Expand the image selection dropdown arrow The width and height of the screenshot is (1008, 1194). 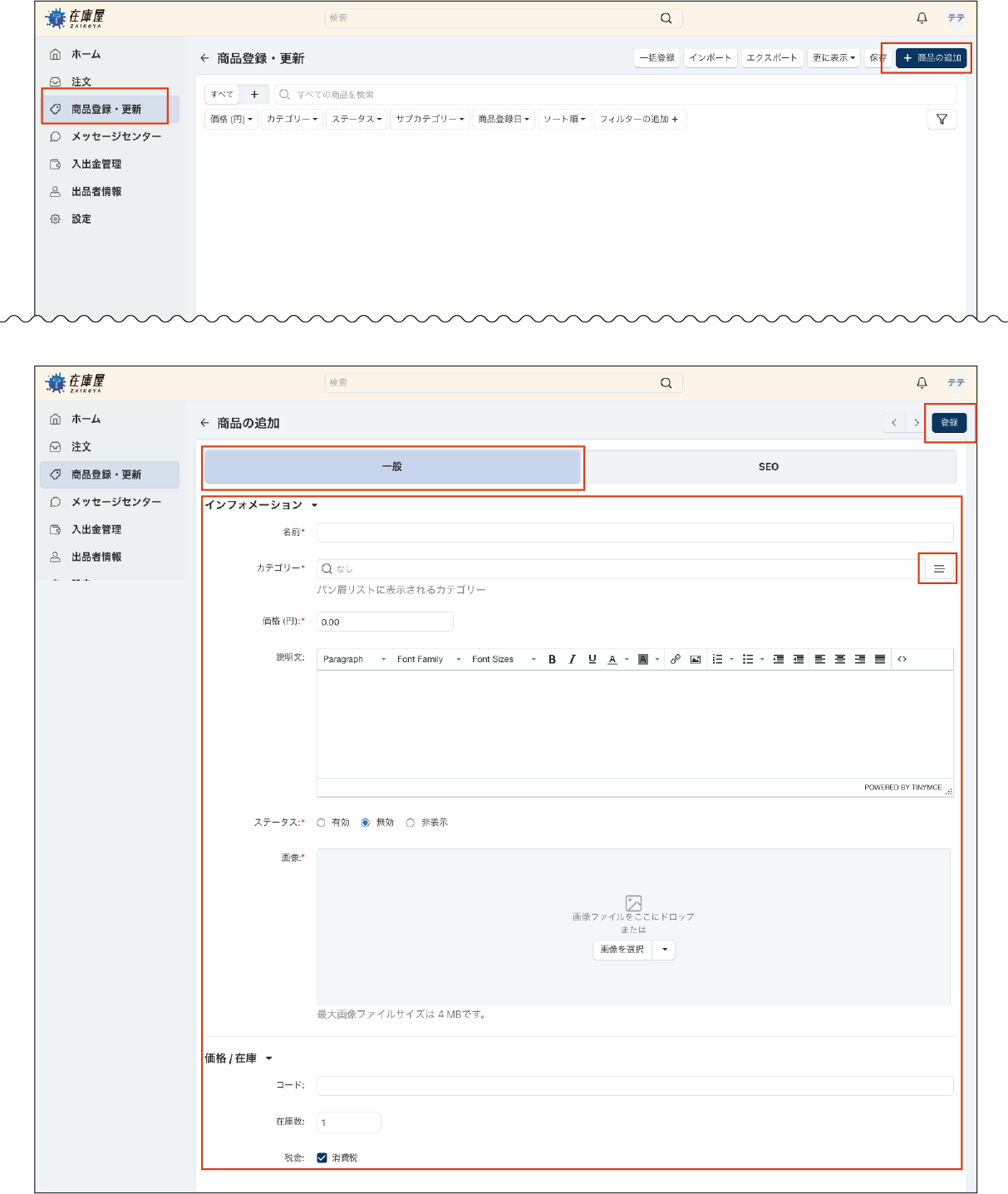pos(664,949)
